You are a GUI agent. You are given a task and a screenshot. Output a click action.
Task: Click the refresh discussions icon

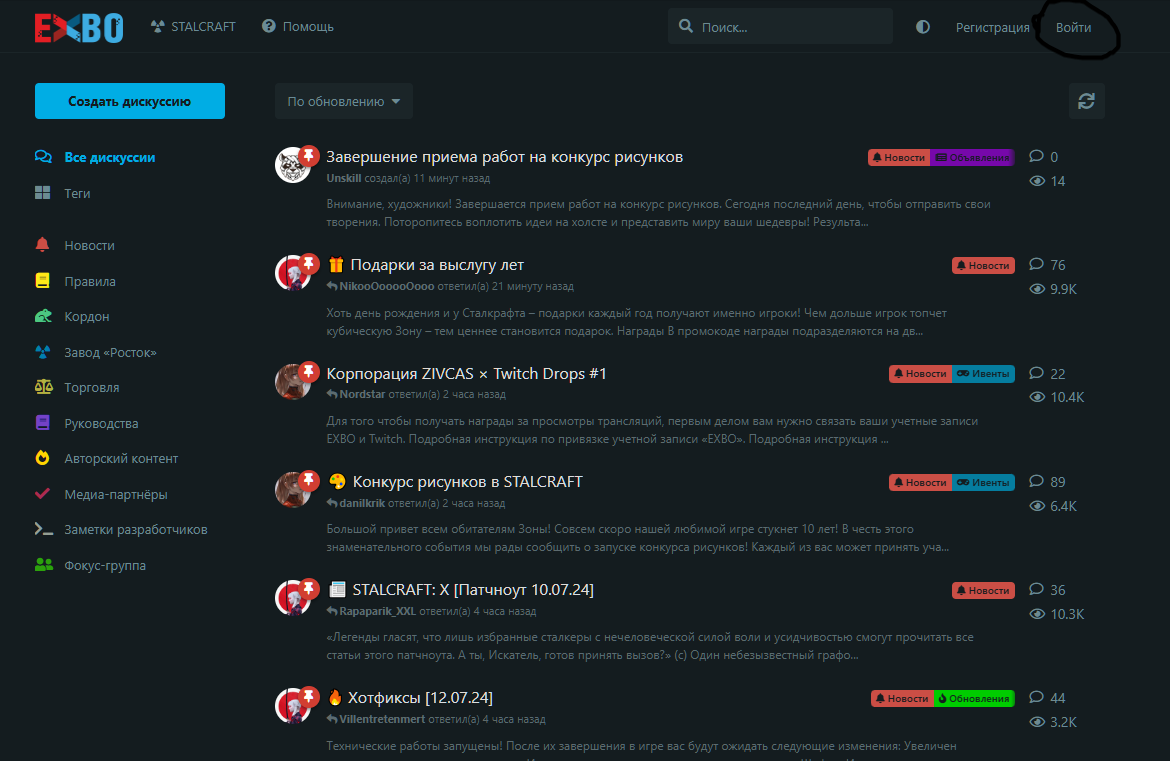click(x=1086, y=101)
